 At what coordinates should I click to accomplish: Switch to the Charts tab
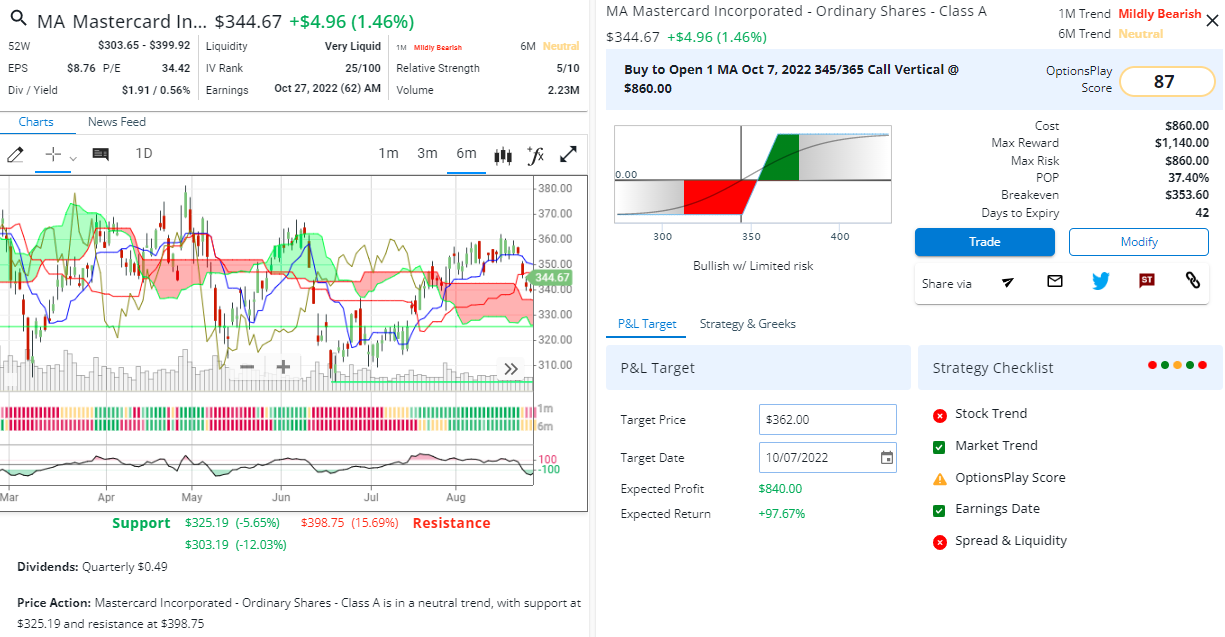coord(36,122)
